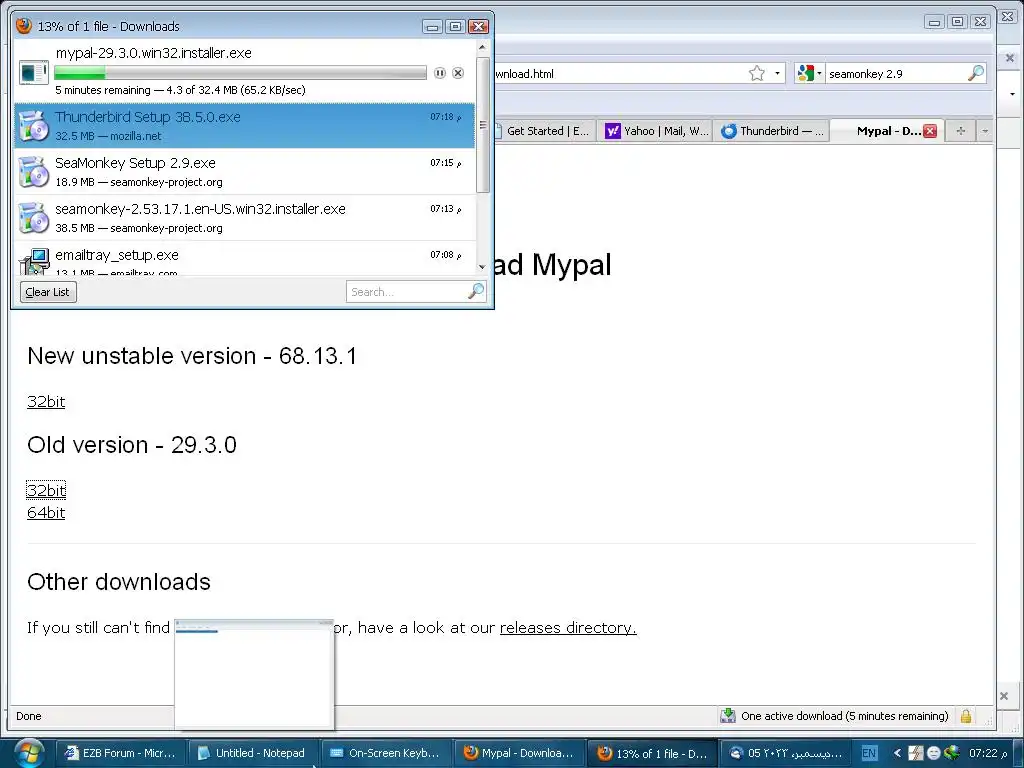The height and width of the screenshot is (768, 1024).
Task: Click the mypal installer file icon
Action: coord(33,72)
